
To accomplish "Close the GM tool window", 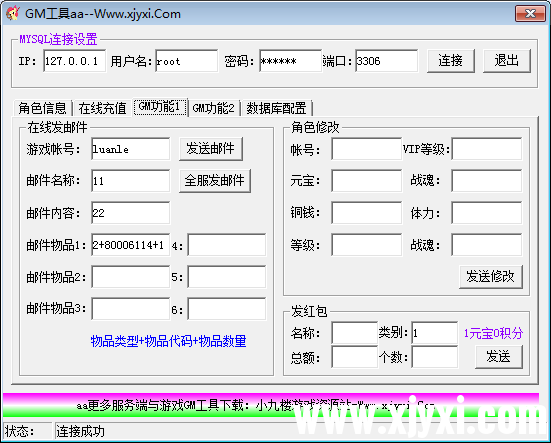I will click(x=530, y=13).
